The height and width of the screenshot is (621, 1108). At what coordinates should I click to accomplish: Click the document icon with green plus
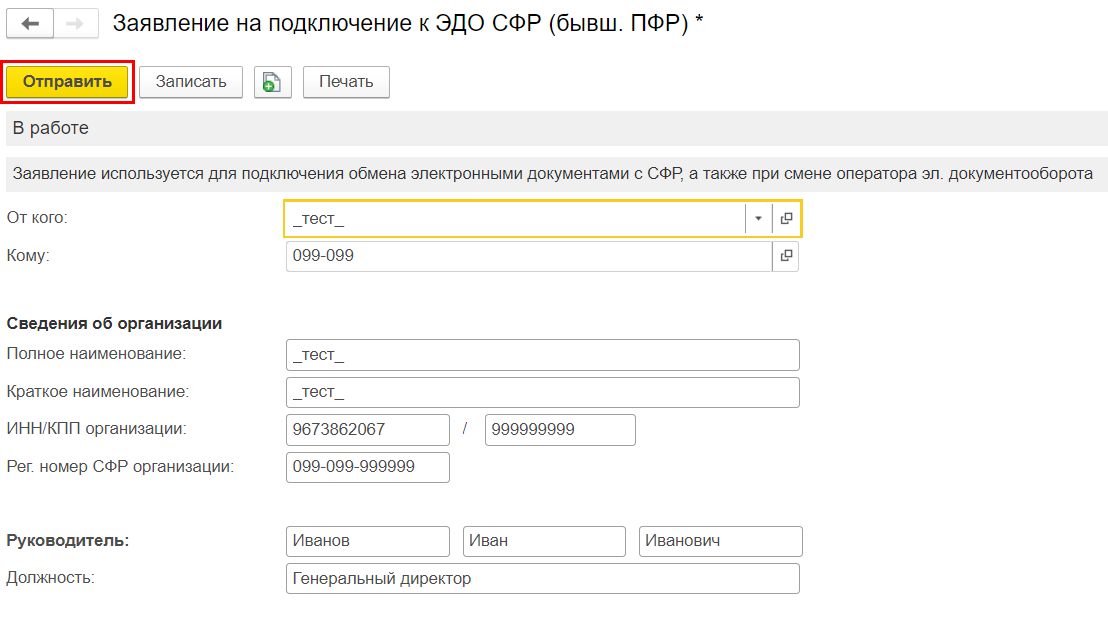pyautogui.click(x=272, y=82)
